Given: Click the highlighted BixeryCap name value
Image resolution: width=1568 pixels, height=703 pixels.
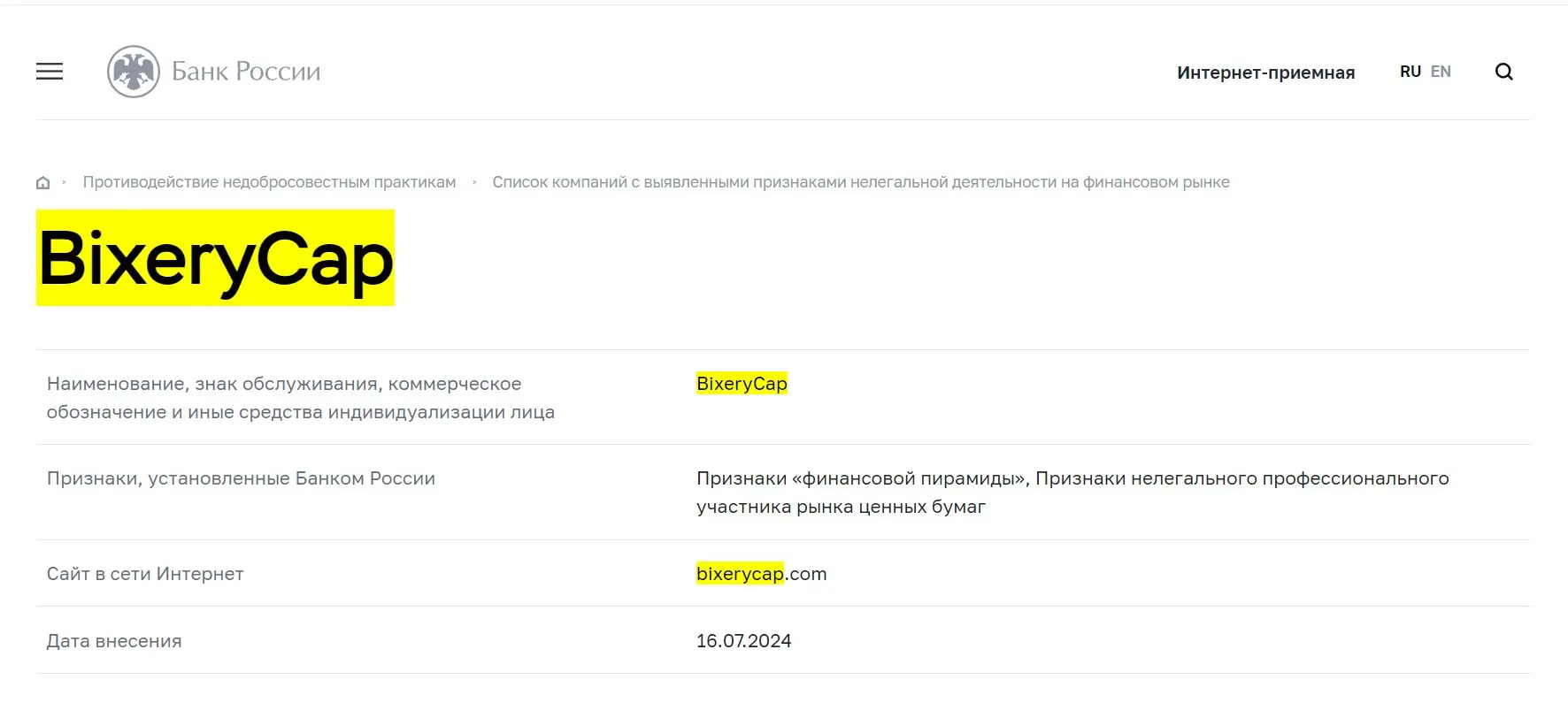Looking at the screenshot, I should tap(742, 384).
